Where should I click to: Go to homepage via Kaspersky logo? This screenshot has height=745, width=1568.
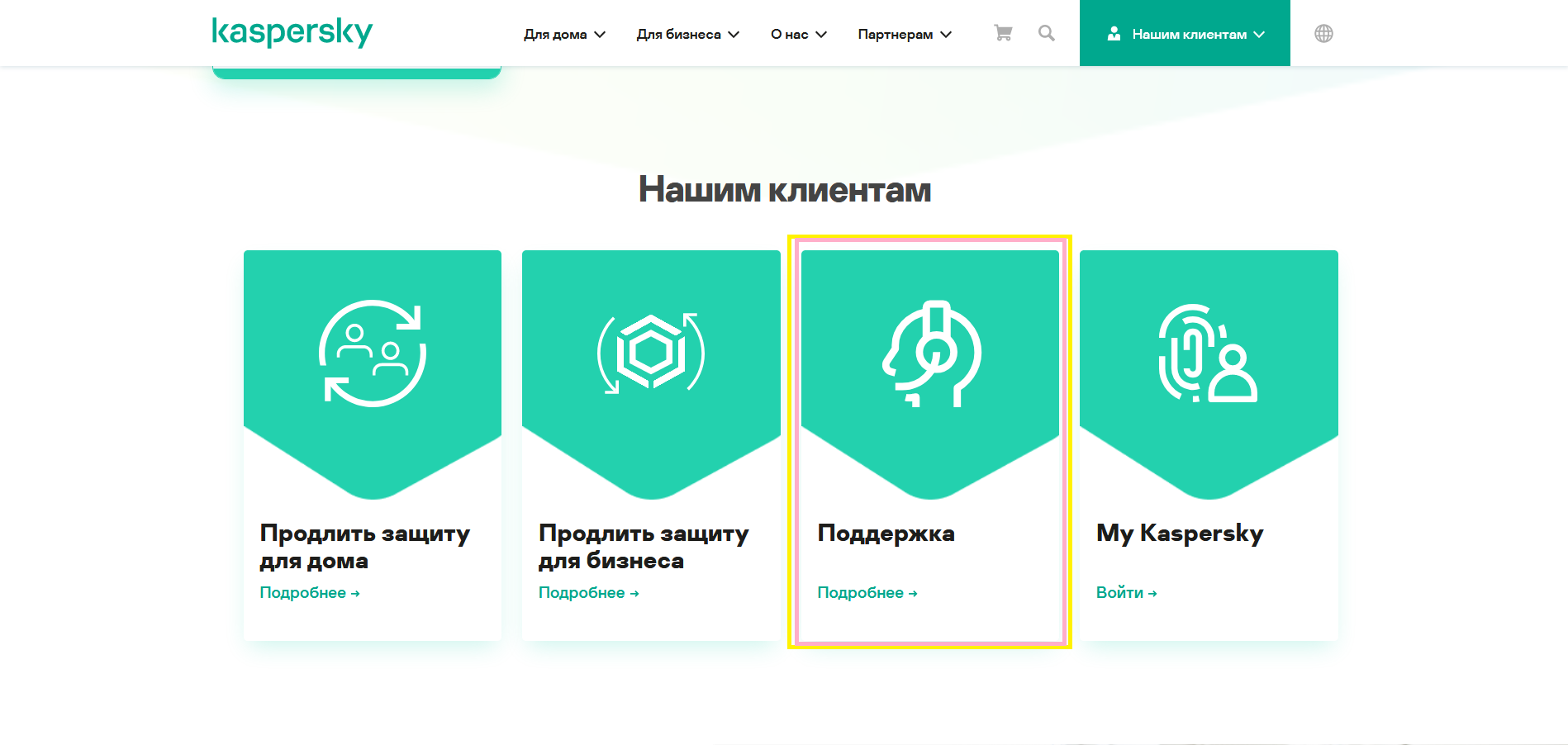point(292,32)
